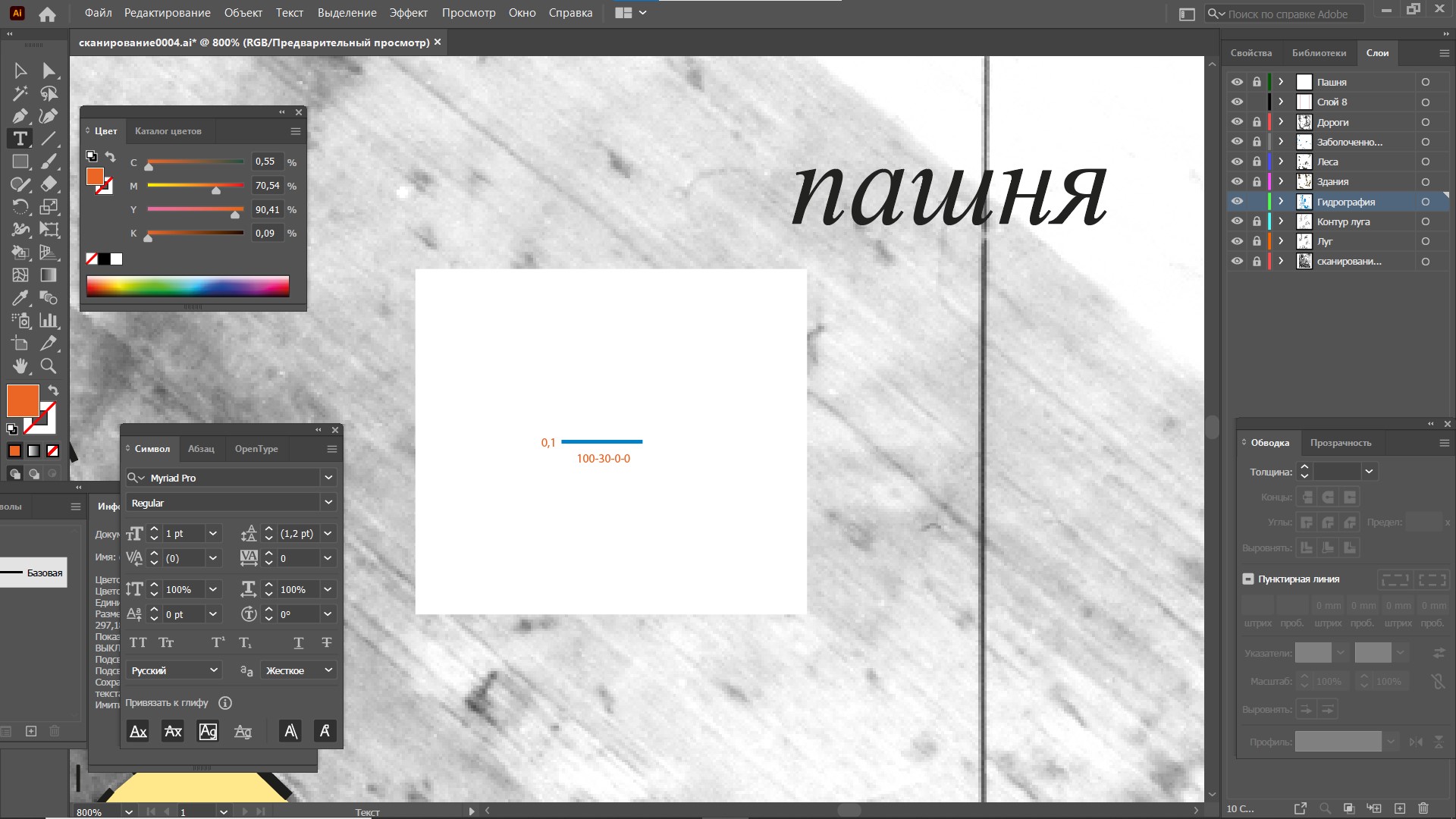
Task: Open the Русский language dropdown
Action: [x=214, y=670]
